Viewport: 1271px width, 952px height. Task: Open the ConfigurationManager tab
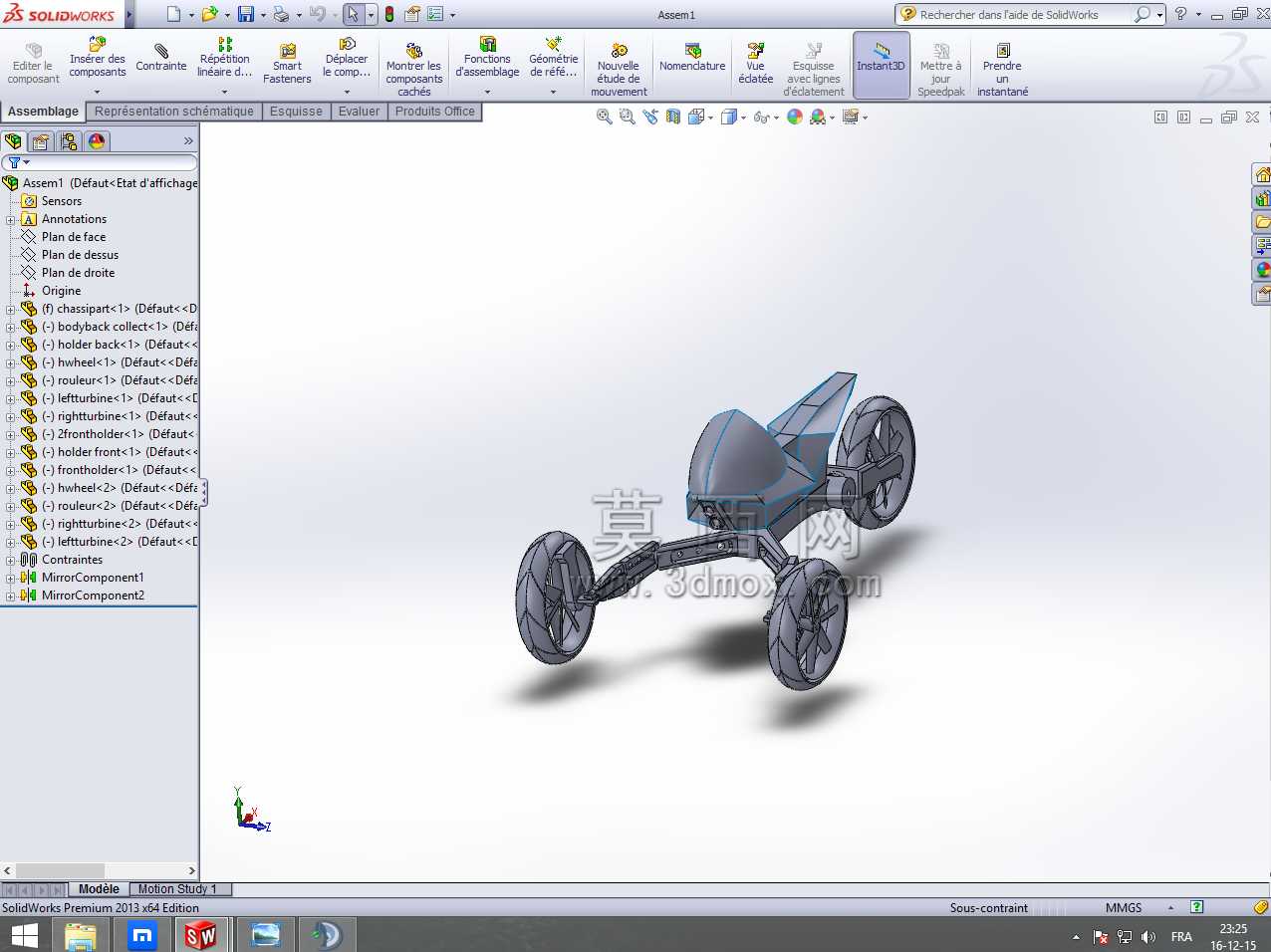coord(69,141)
